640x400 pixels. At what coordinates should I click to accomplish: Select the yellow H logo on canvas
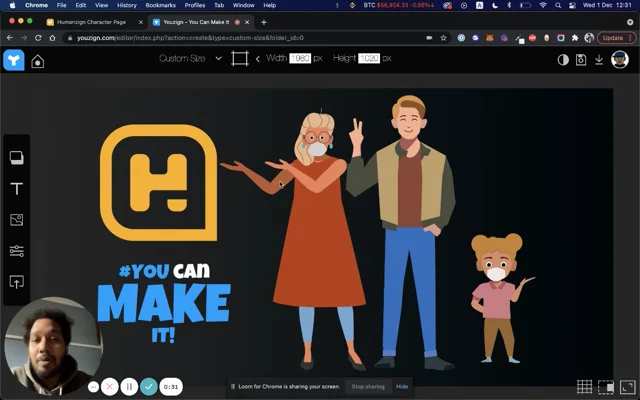(x=159, y=182)
